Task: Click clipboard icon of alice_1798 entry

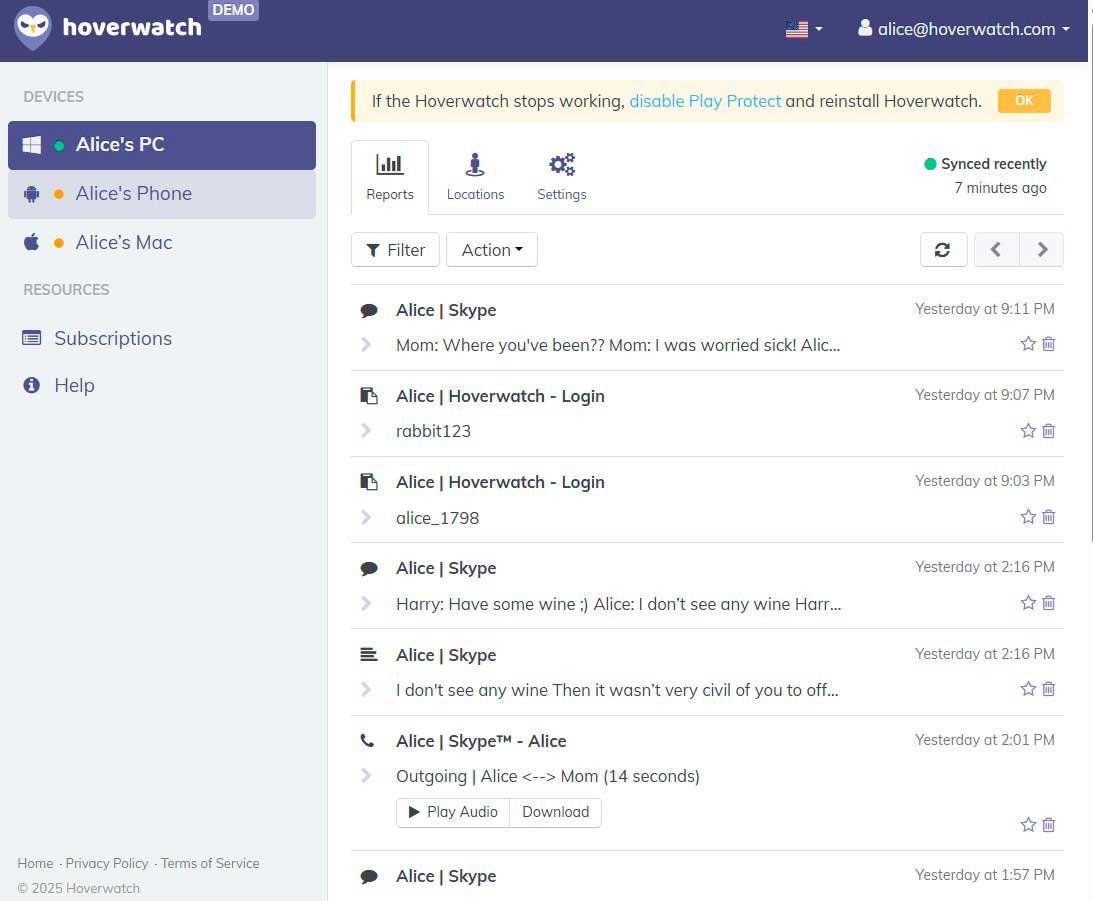Action: (369, 482)
